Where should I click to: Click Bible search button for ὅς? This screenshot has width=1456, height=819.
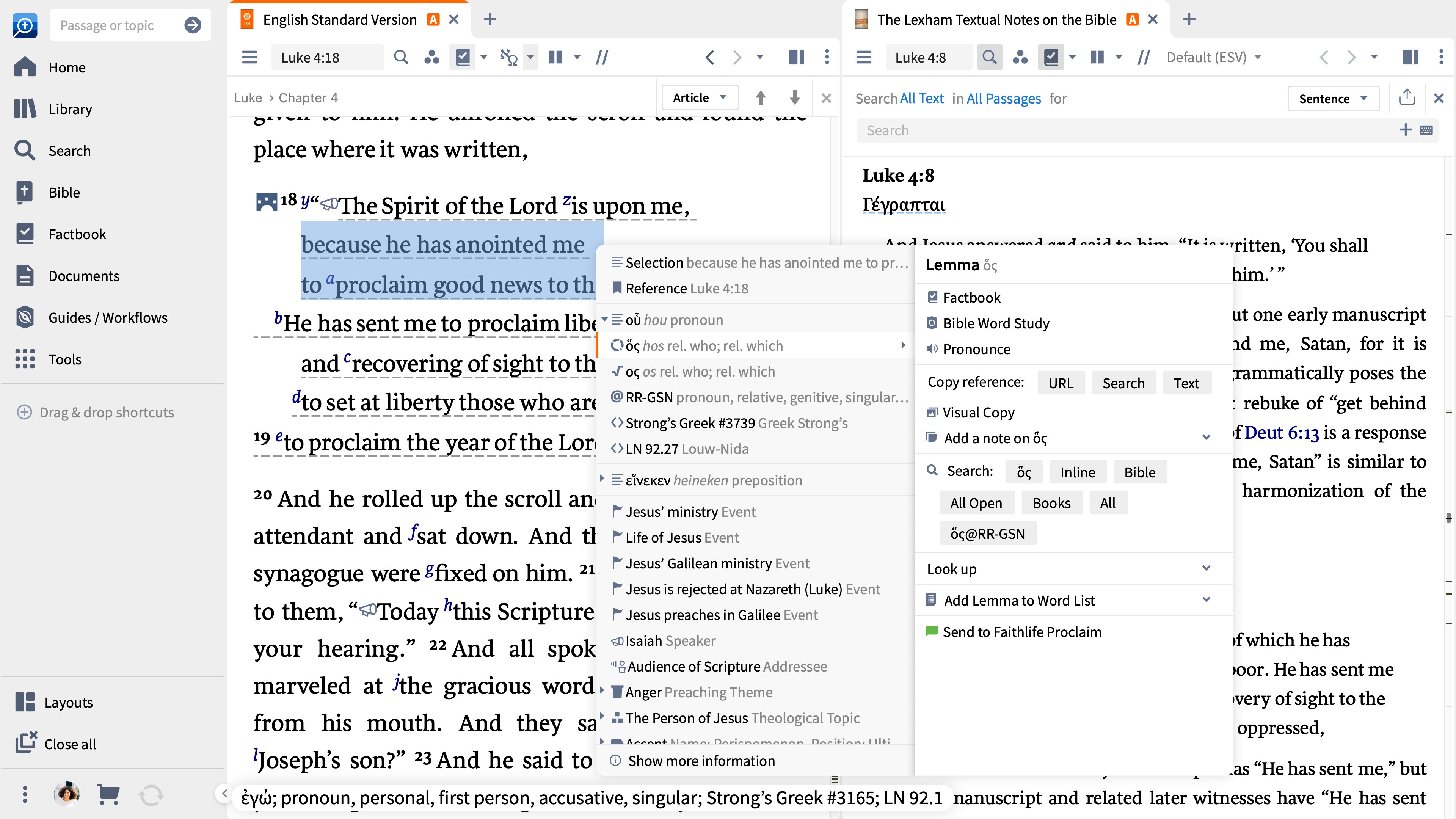1139,472
